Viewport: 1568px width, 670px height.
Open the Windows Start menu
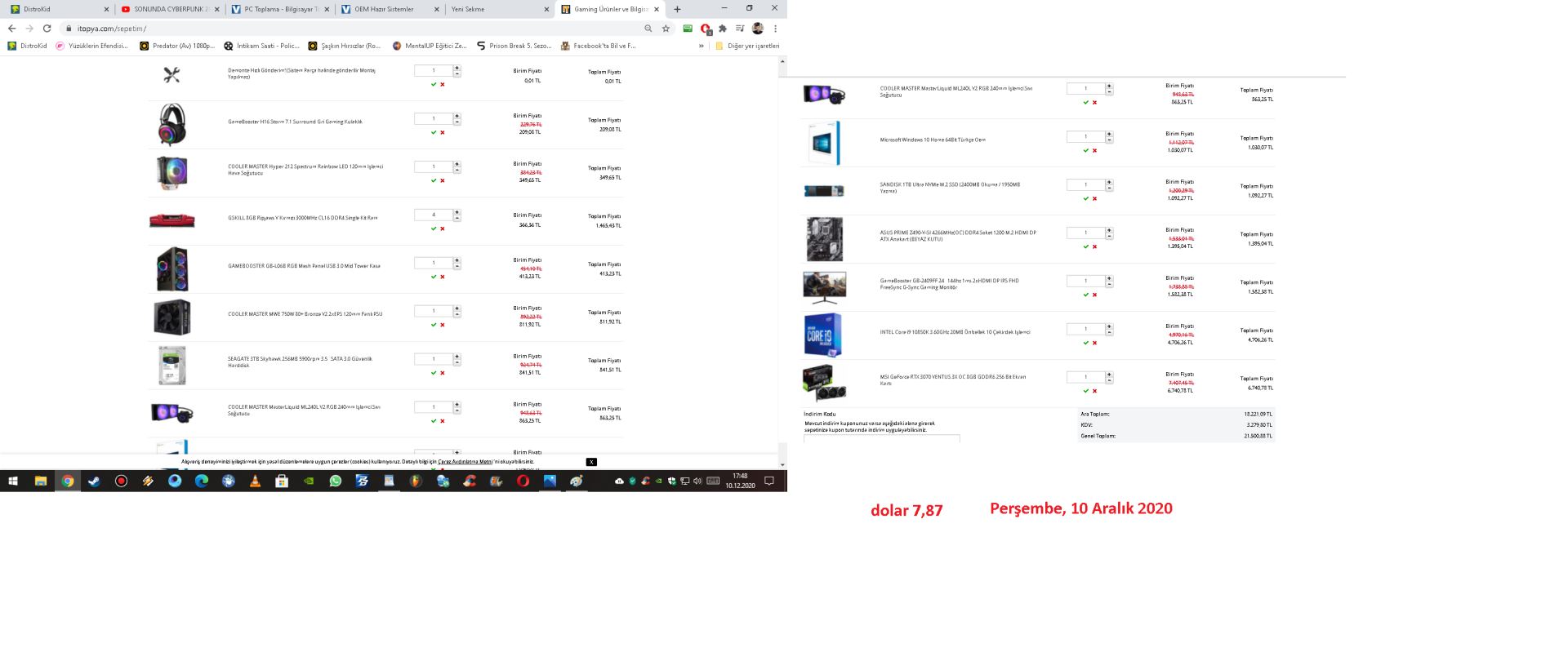click(13, 481)
